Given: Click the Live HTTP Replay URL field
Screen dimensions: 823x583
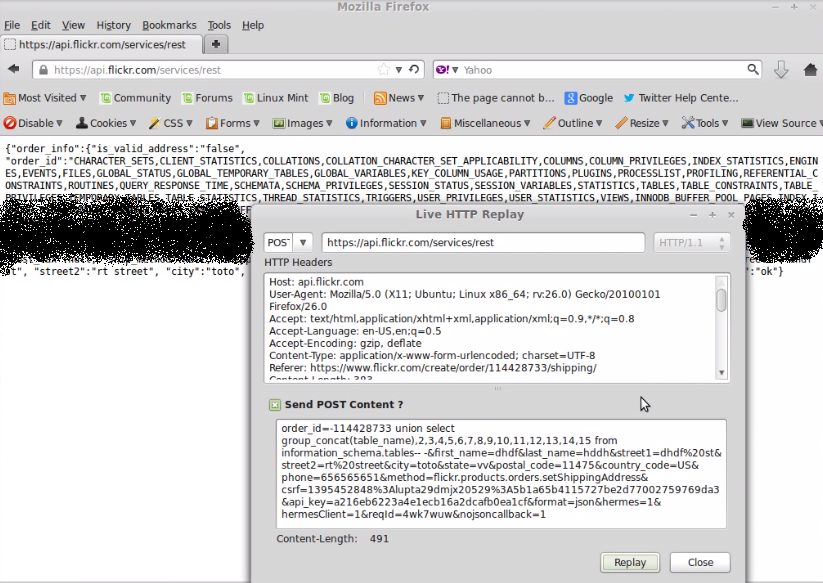Looking at the screenshot, I should (483, 242).
